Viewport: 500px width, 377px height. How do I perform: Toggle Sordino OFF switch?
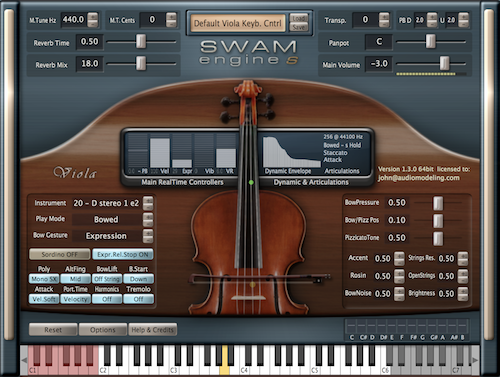60,254
